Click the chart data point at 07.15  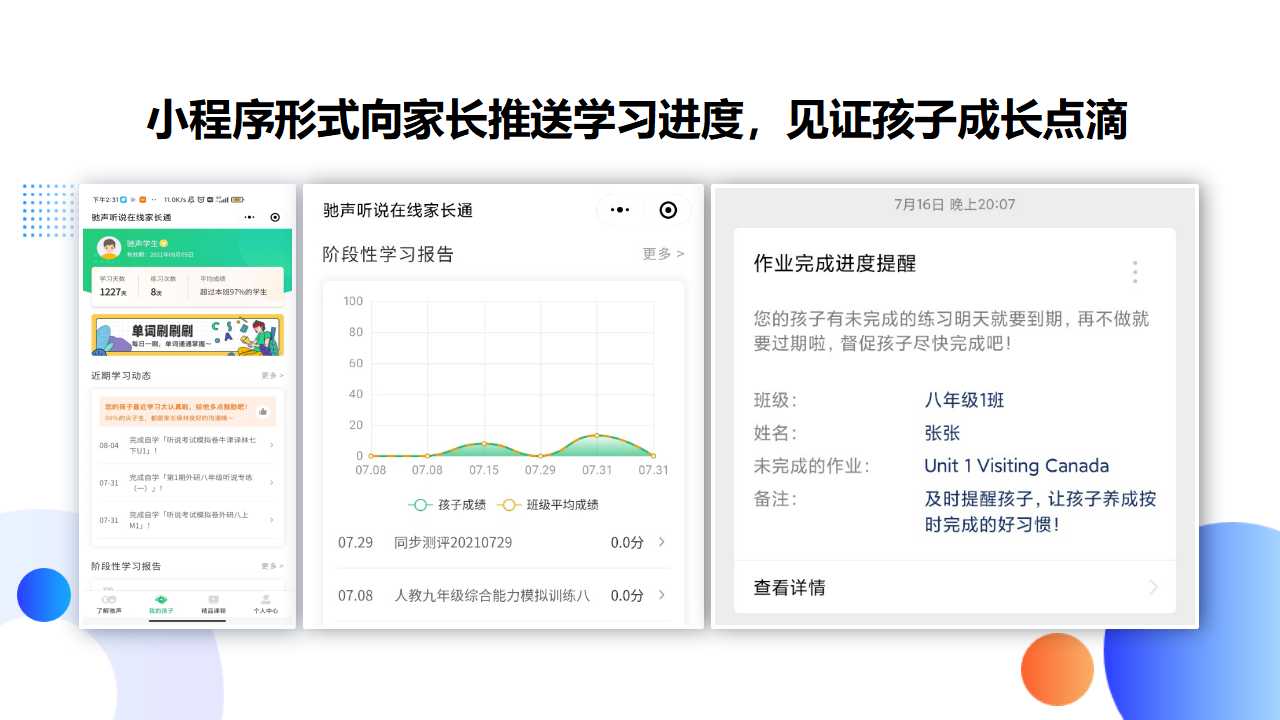[x=484, y=443]
